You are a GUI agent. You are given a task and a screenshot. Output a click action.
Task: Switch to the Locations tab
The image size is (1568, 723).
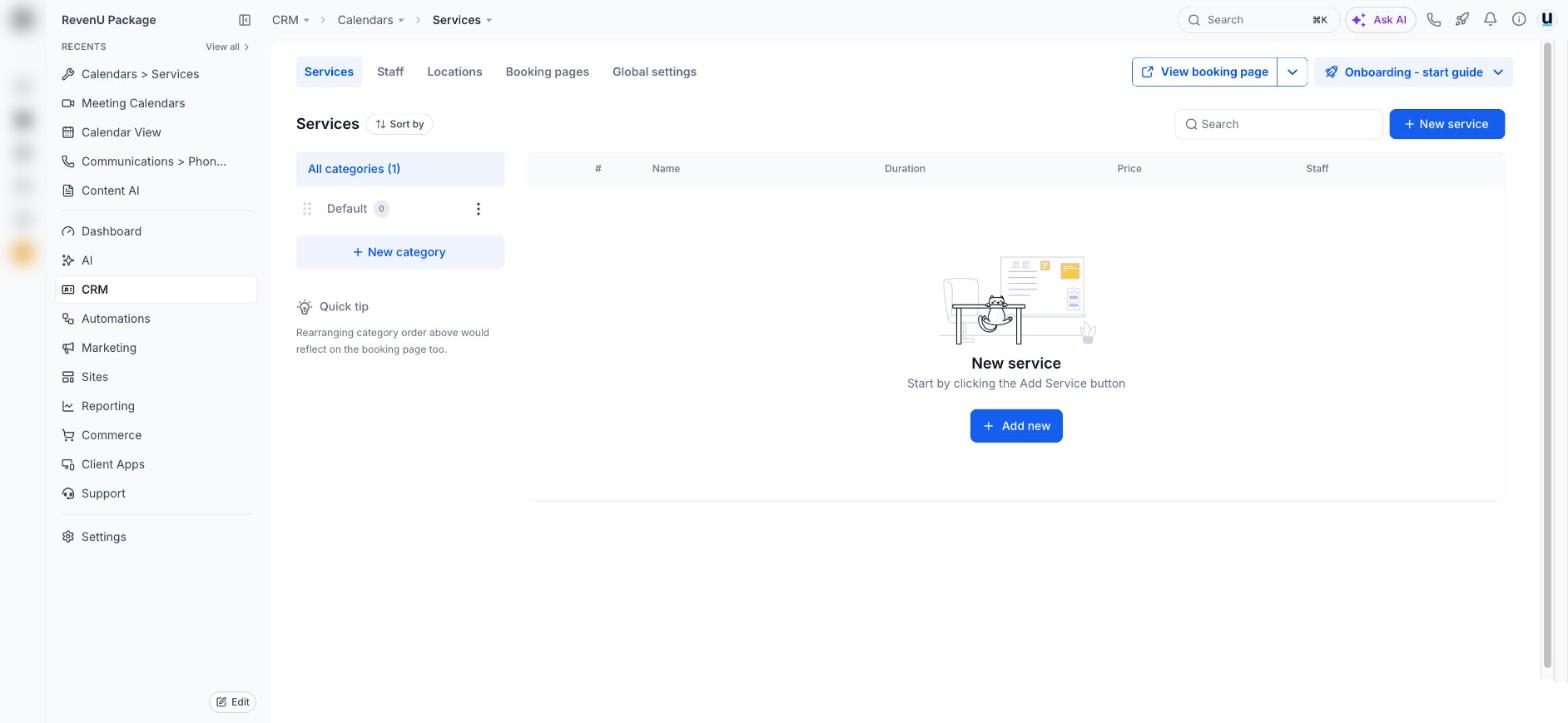(x=454, y=72)
